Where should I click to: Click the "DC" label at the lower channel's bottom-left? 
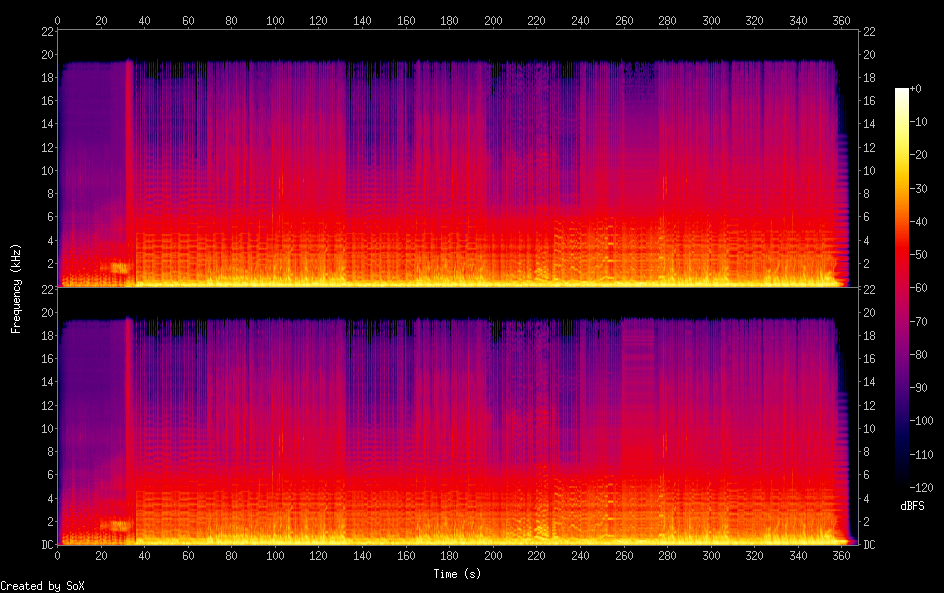tap(46, 545)
